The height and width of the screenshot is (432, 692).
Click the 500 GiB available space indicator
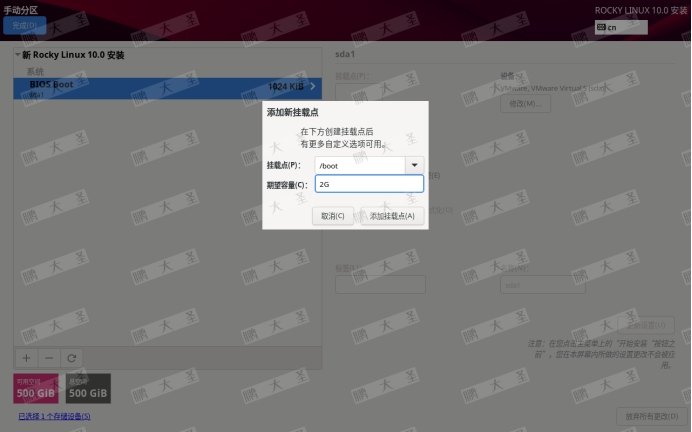coord(36,389)
